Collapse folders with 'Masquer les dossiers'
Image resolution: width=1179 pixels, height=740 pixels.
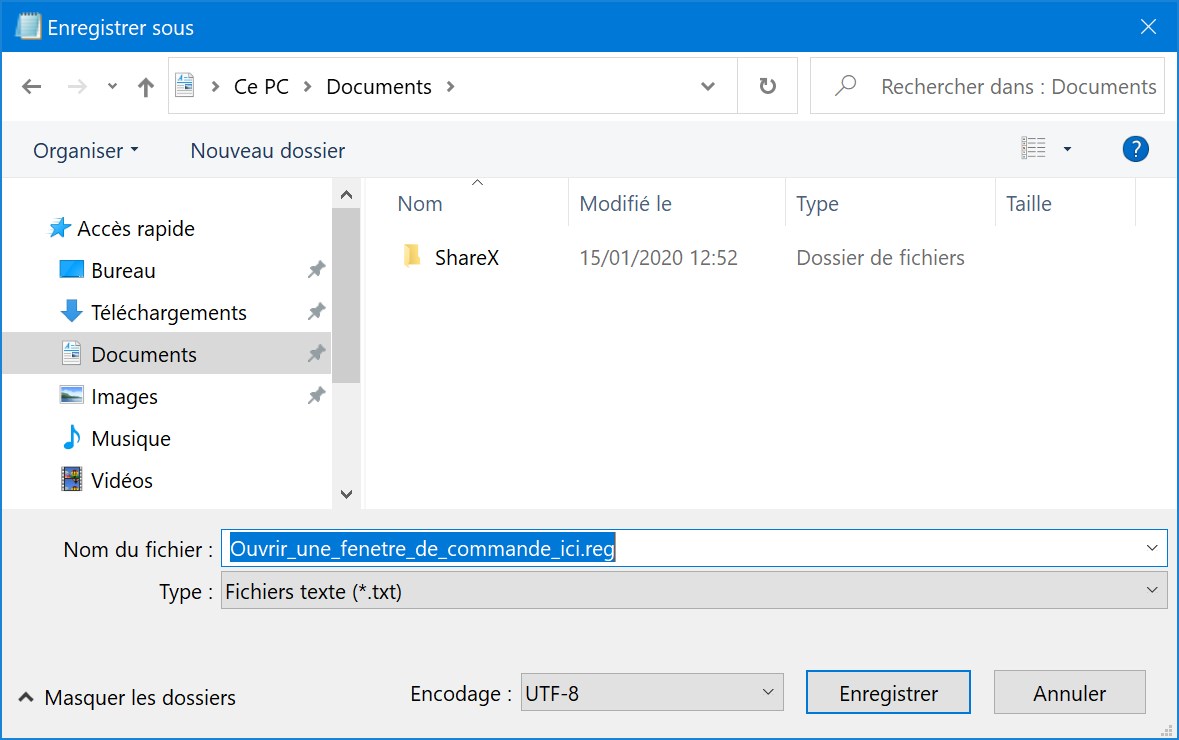pyautogui.click(x=127, y=697)
